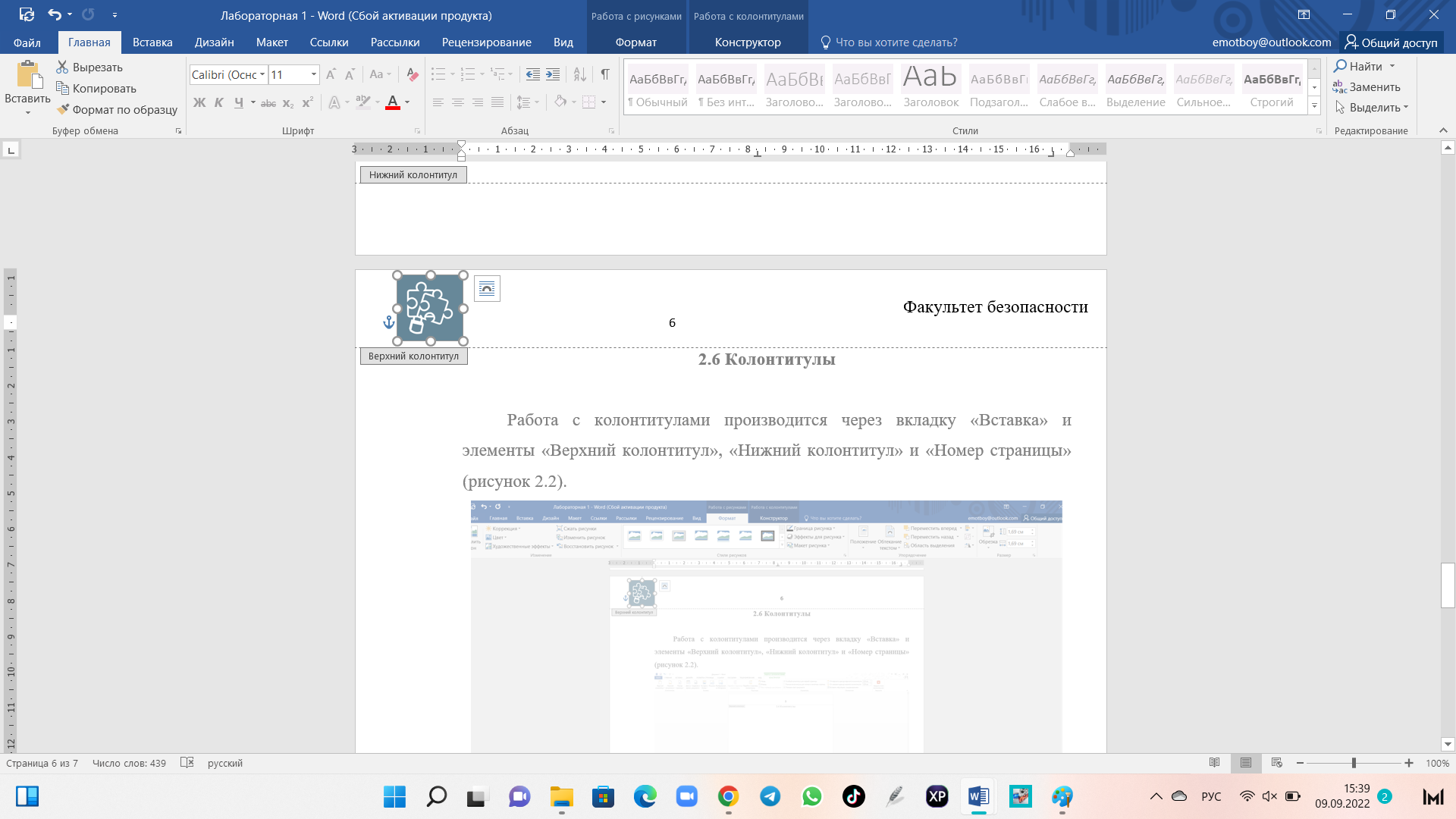Viewport: 1456px width, 819px height.
Task: Toggle strikethrough (abc) formatting
Action: point(268,103)
